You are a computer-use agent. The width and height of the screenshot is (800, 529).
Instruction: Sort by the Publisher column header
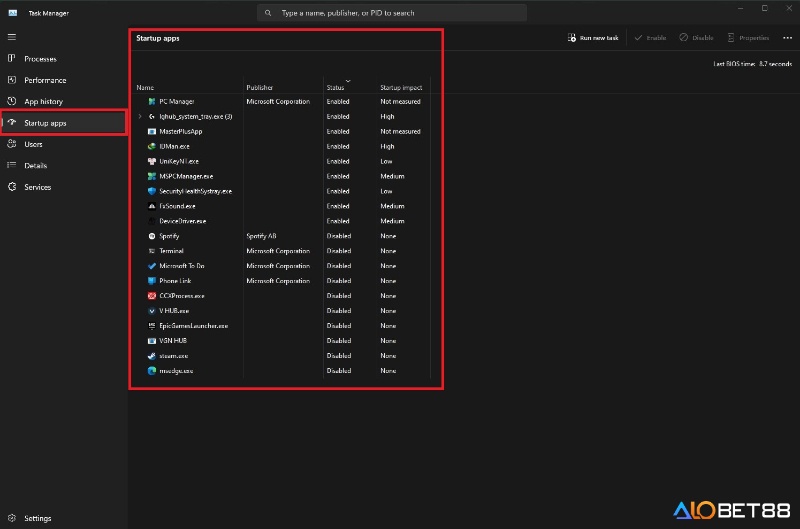[259, 88]
